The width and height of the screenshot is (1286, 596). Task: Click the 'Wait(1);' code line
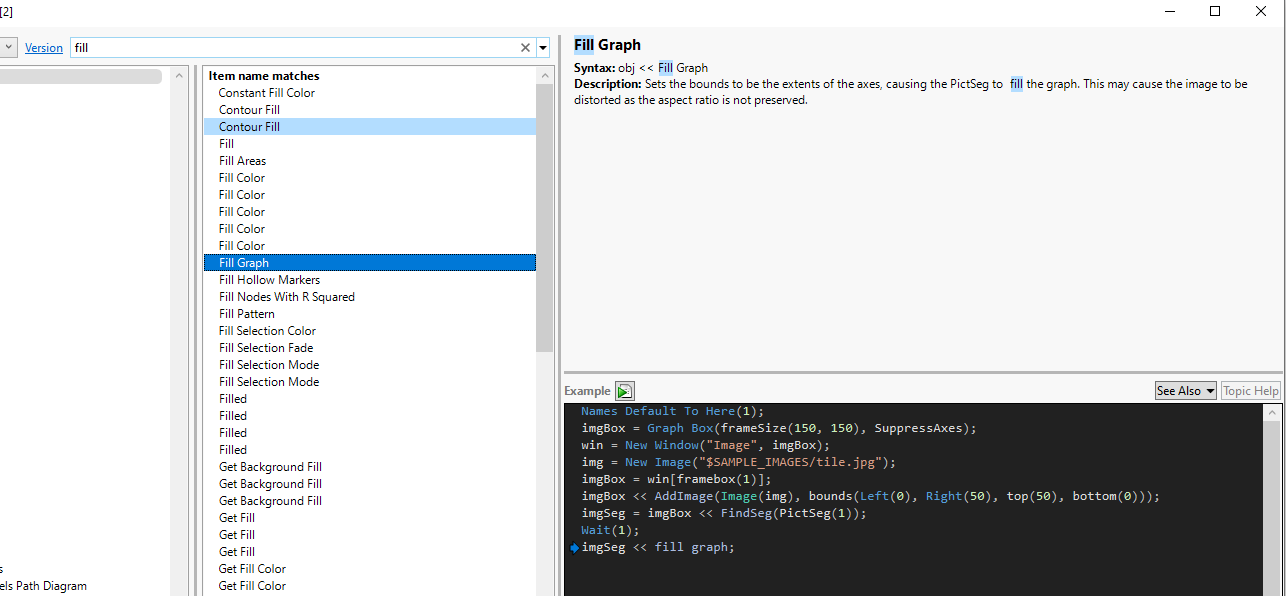pyautogui.click(x=610, y=530)
